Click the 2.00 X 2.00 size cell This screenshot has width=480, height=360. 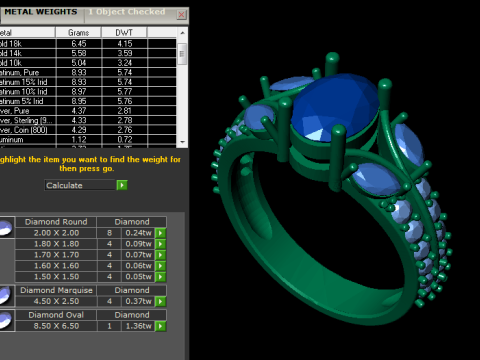click(56, 233)
